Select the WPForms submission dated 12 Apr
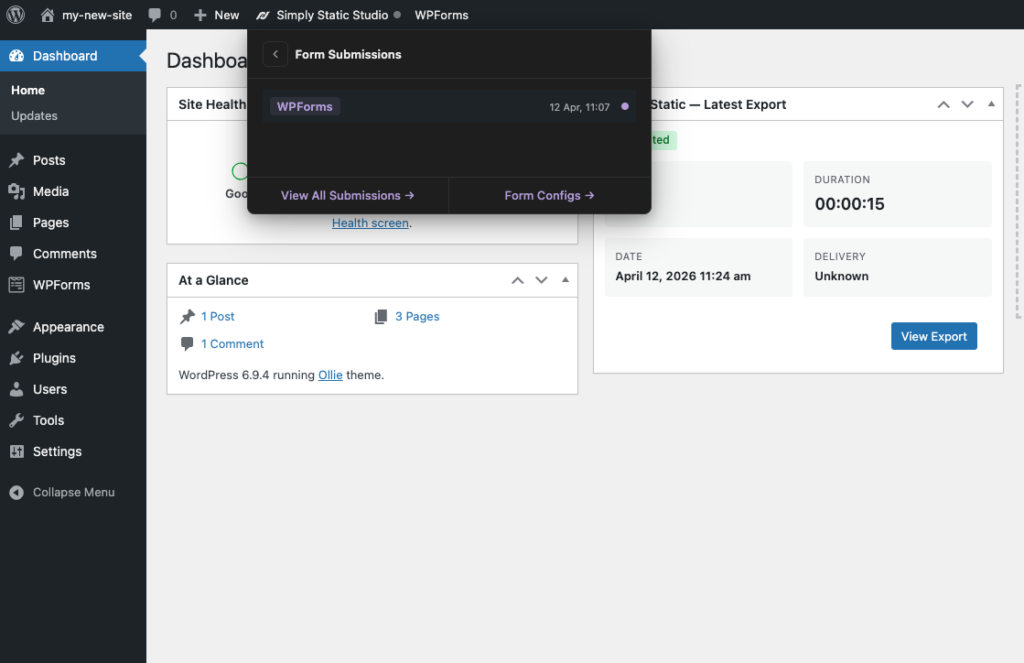 (x=449, y=107)
